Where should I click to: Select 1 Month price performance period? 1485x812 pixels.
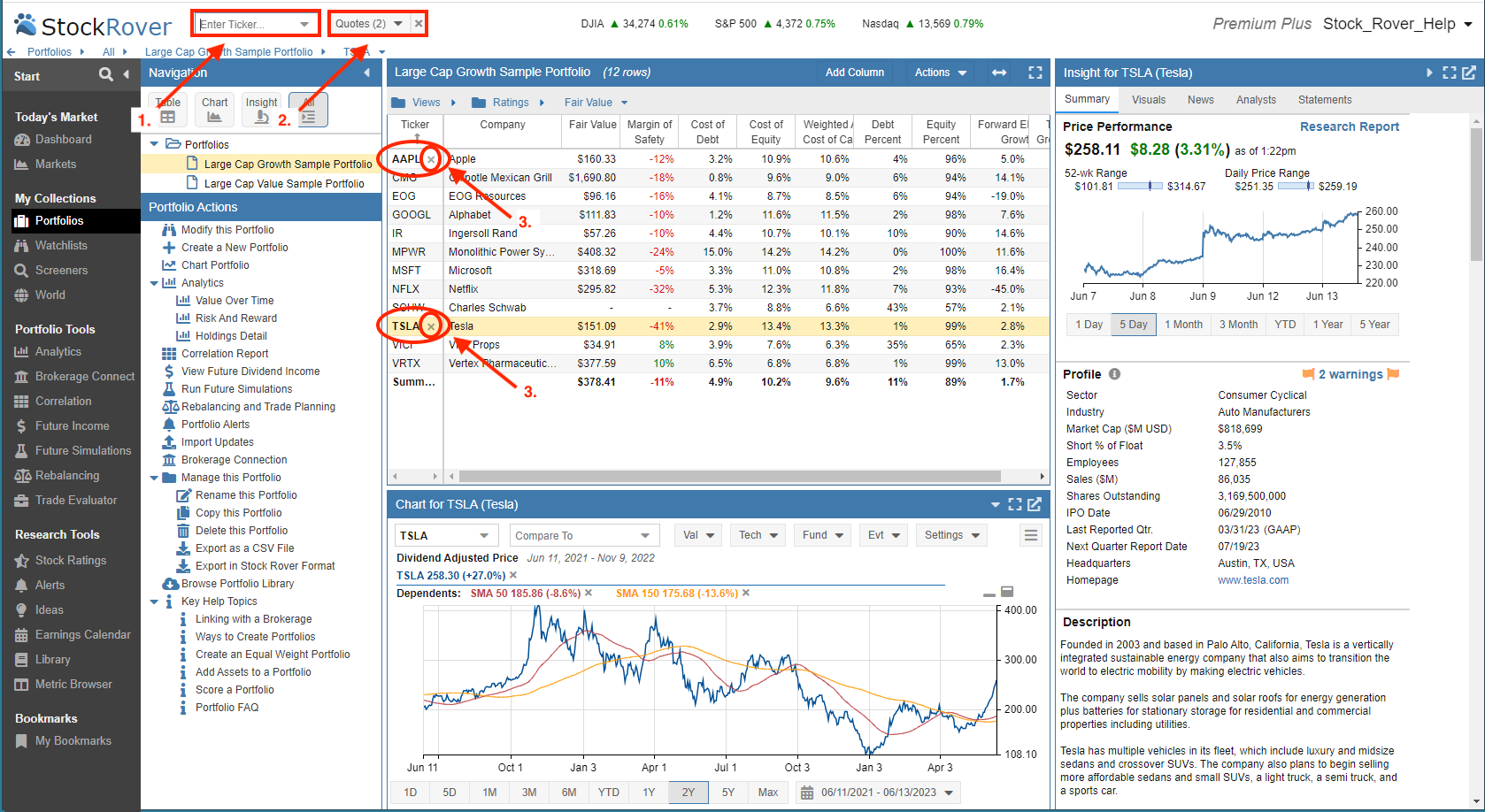click(1183, 325)
